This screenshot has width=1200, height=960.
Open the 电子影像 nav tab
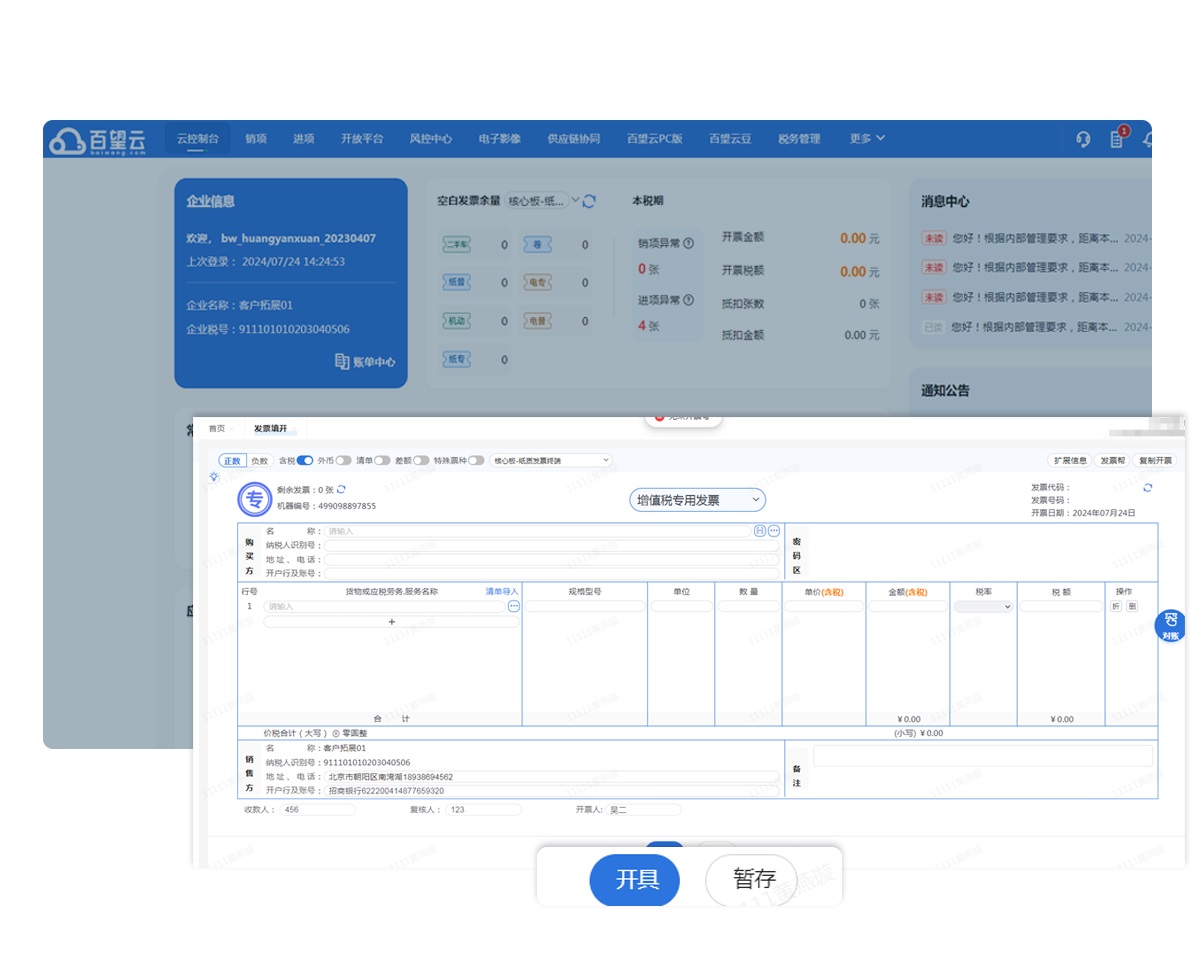(500, 139)
